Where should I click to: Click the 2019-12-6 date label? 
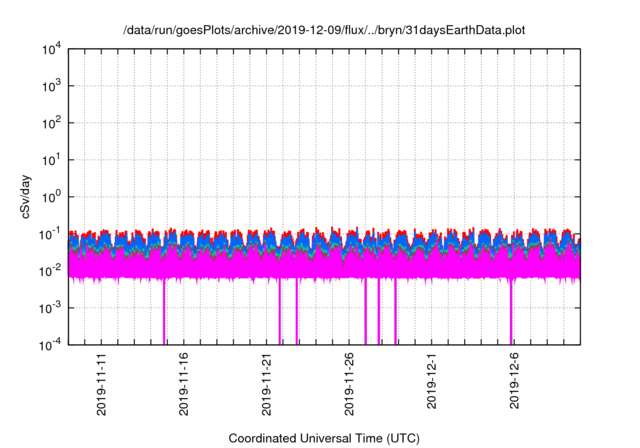pos(514,381)
